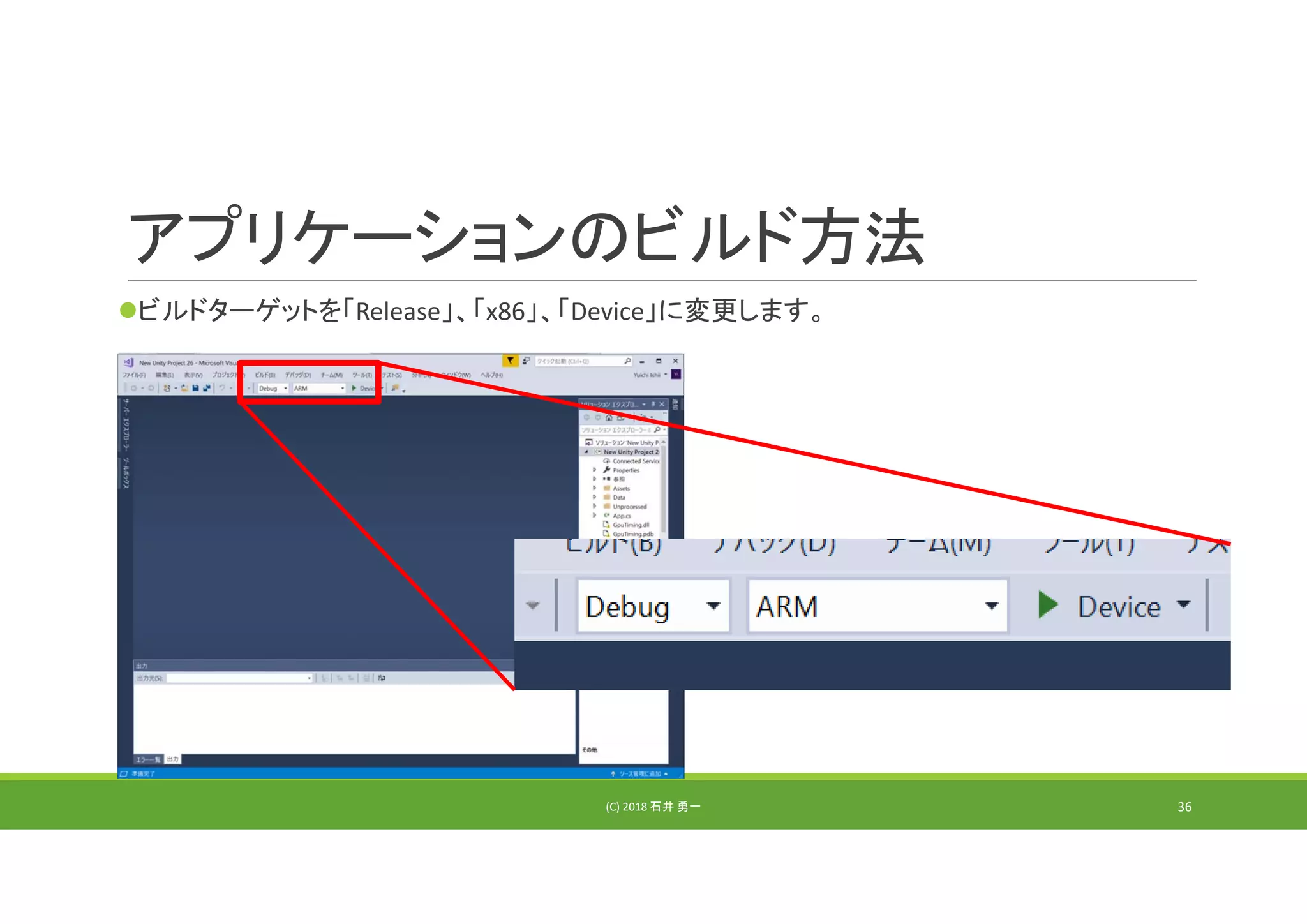The height and width of the screenshot is (924, 1307).
Task: Open the small ARM platform dropdown
Action: pos(319,388)
